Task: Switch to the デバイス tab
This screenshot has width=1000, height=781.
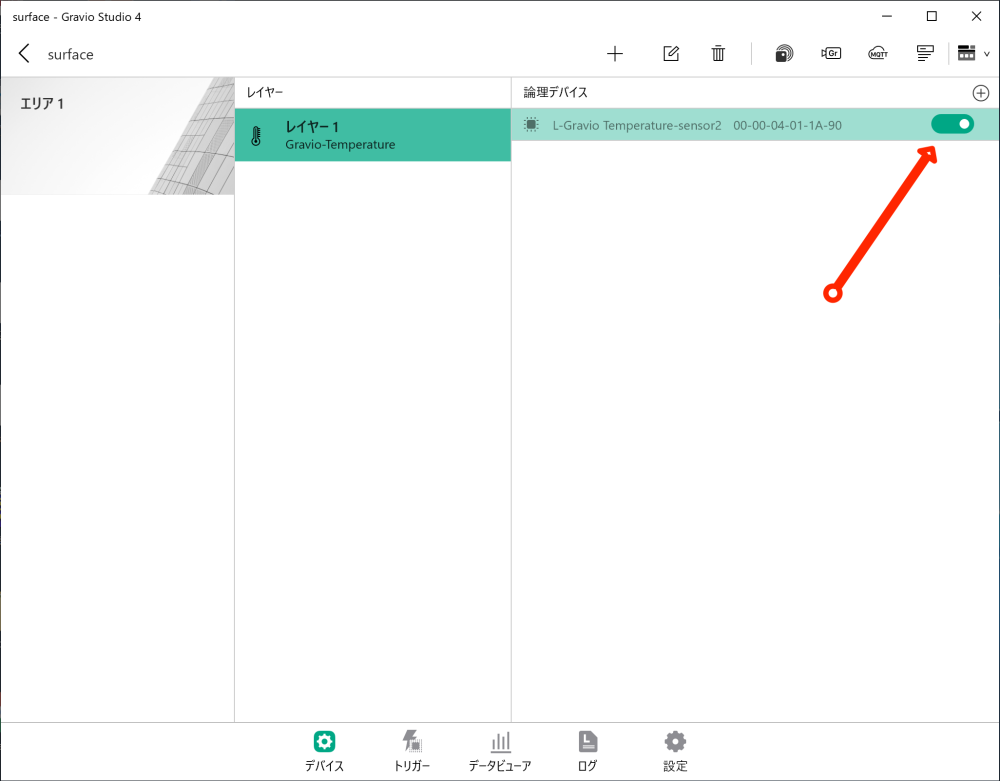Action: tap(324, 751)
